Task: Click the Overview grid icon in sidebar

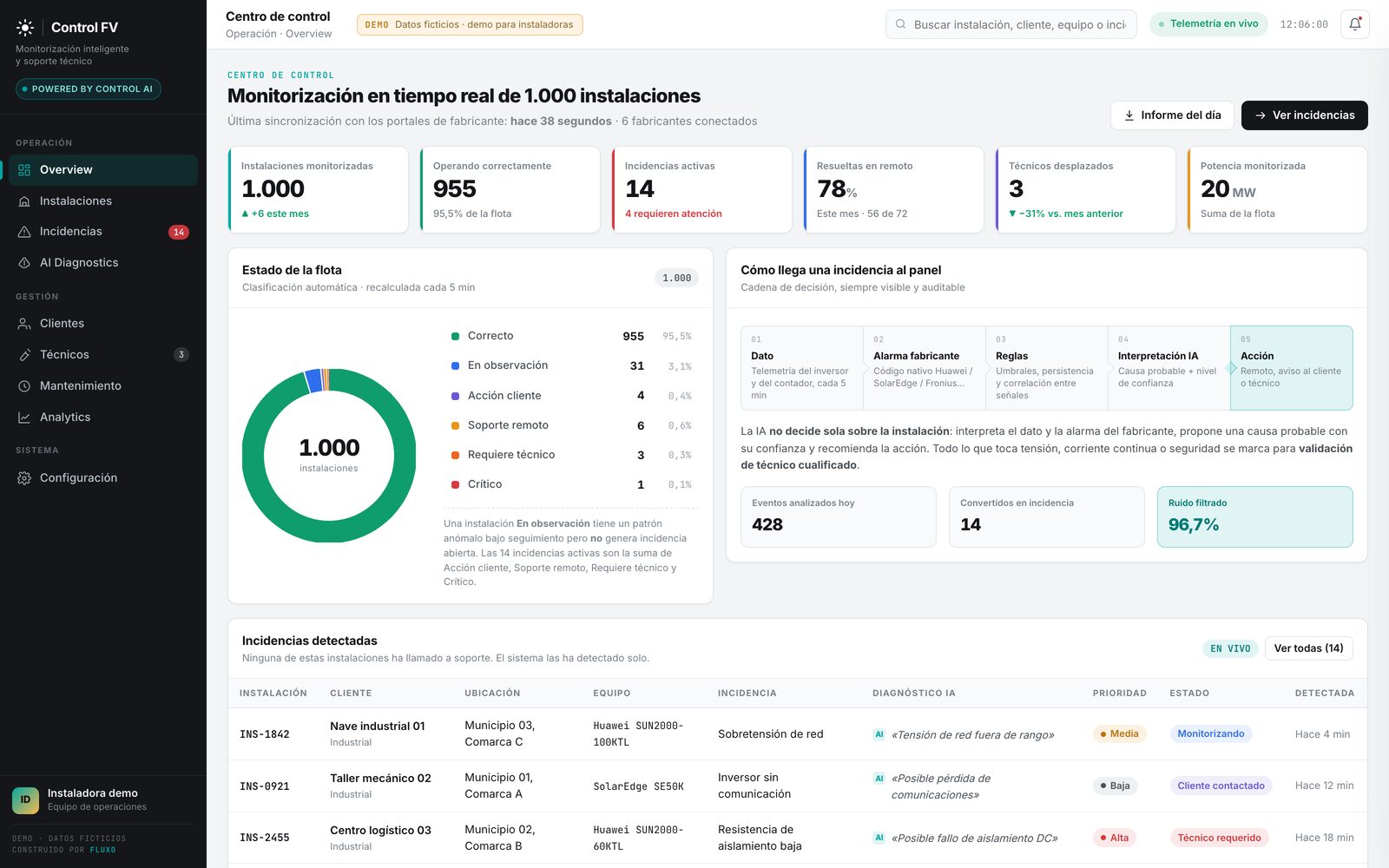Action: coord(24,170)
